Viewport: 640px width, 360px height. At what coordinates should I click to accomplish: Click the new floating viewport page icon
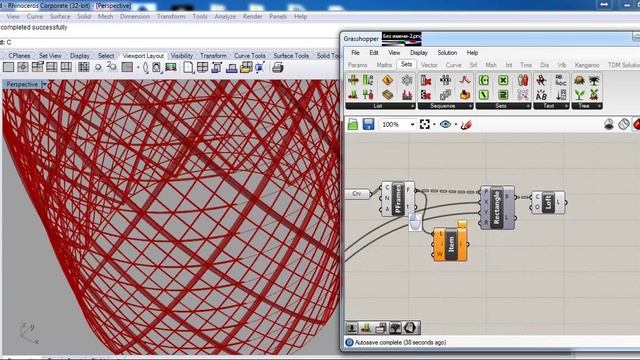(x=187, y=67)
